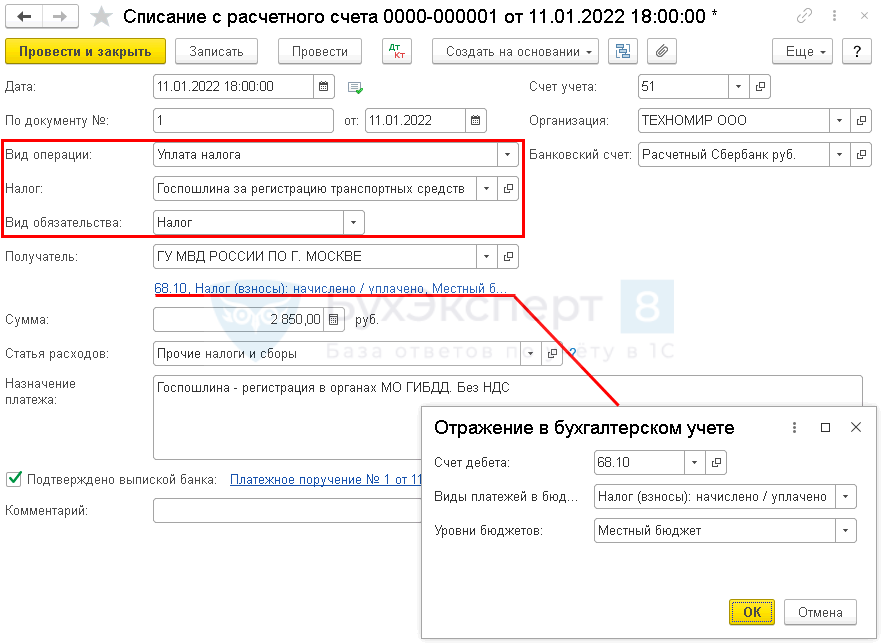Open calendar picker for Дата field
885x643 pixels.
click(x=323, y=87)
